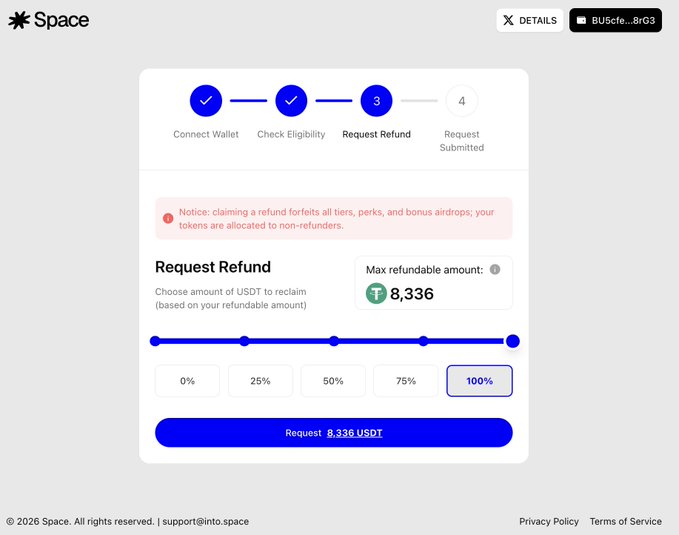Open the Privacy Policy link

549,521
